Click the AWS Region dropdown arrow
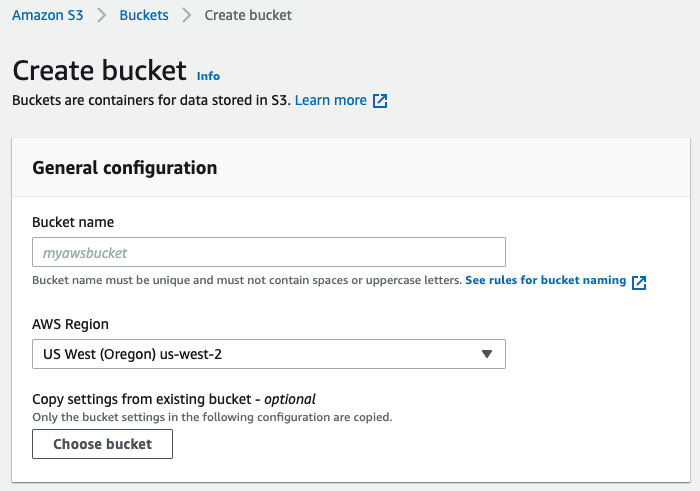 coord(487,354)
